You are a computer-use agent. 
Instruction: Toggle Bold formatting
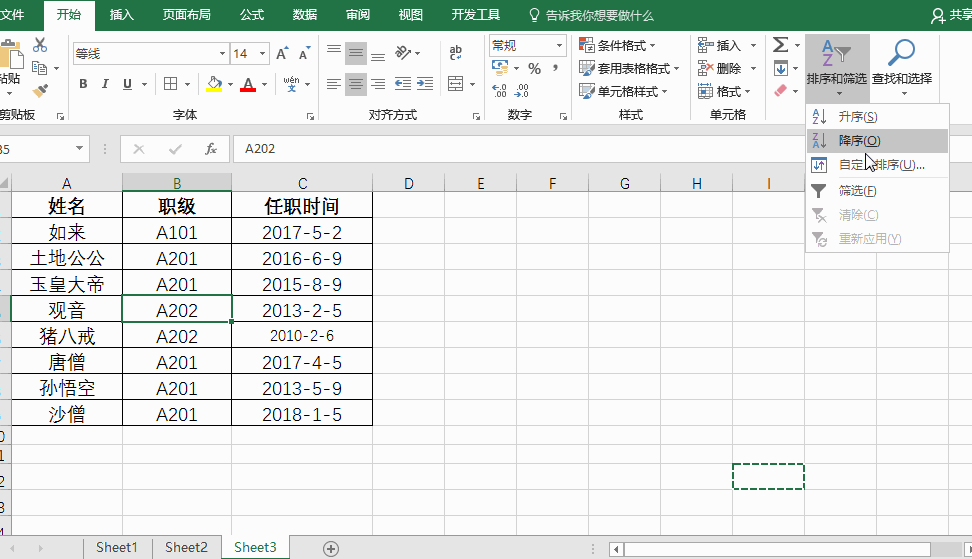click(83, 84)
